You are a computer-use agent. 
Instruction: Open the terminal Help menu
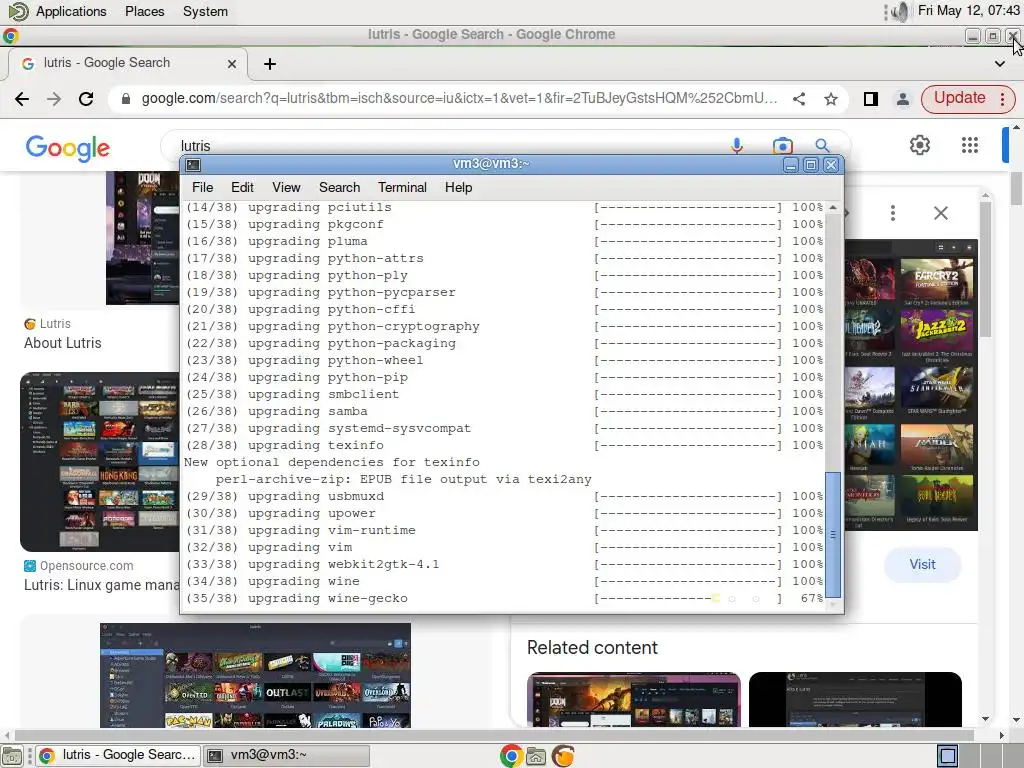point(458,187)
